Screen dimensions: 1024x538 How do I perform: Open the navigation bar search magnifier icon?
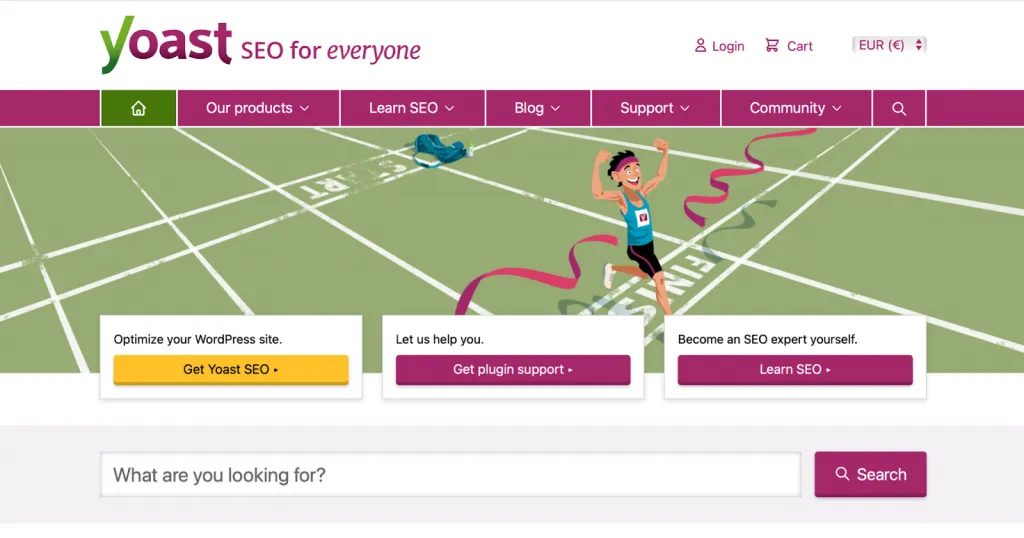coord(899,108)
